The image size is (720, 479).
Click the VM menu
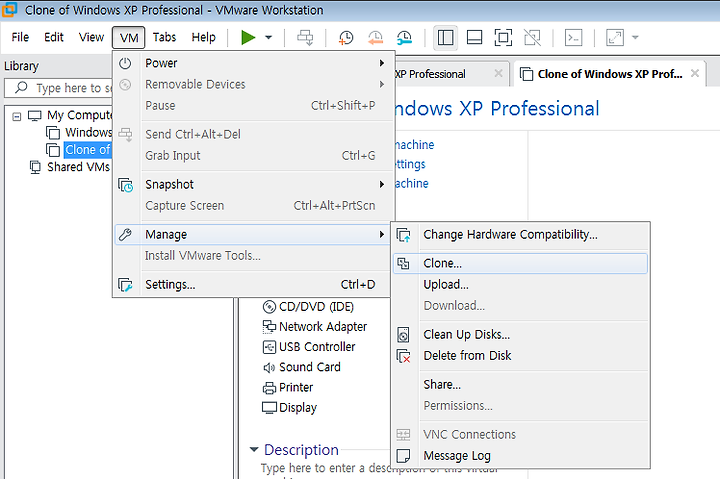pyautogui.click(x=129, y=38)
